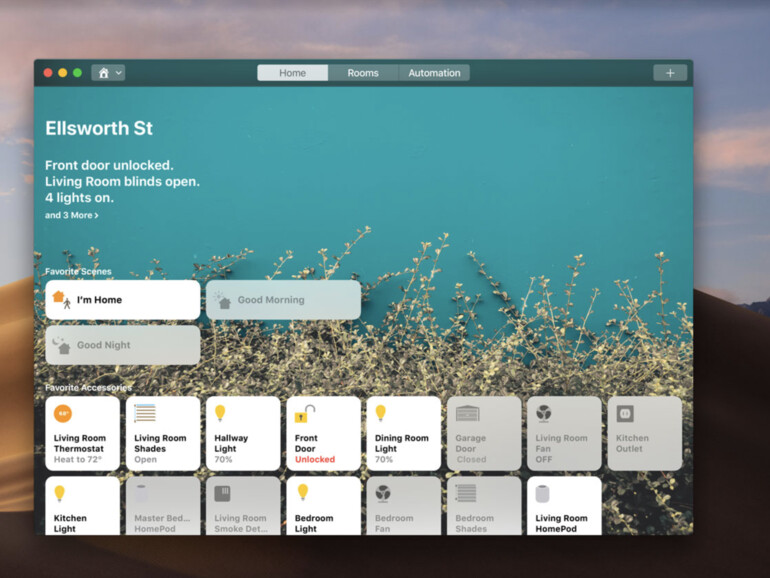Click the Garage Door 'Closed' status
The image size is (770, 578).
(x=471, y=460)
